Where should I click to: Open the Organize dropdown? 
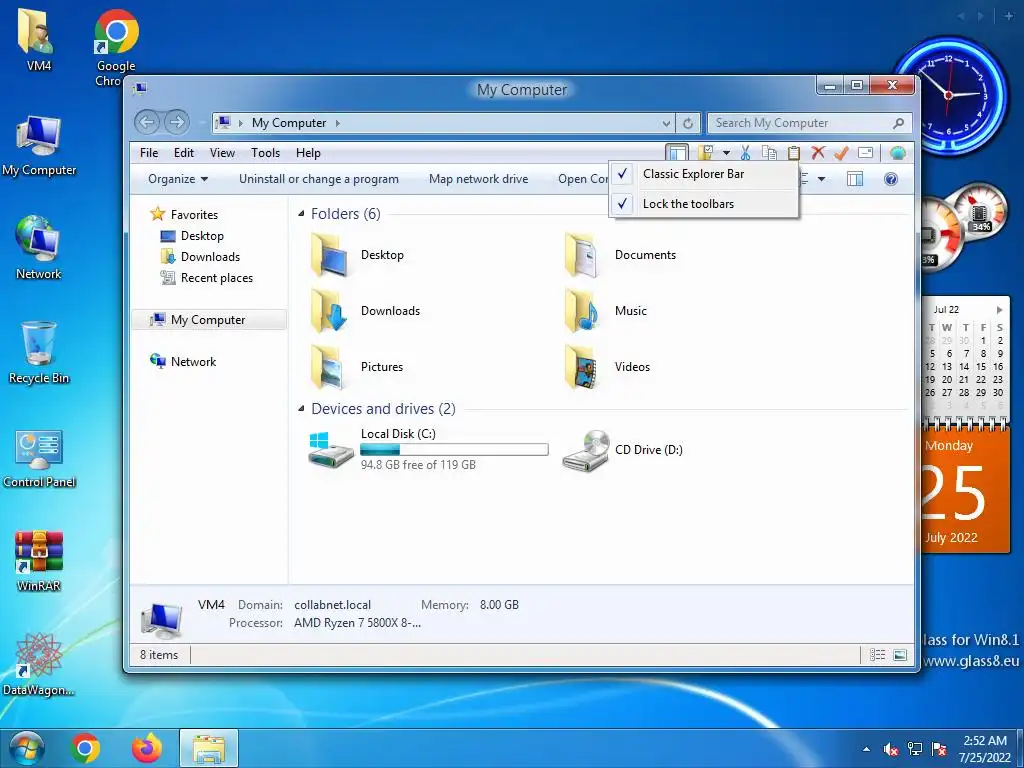[178, 179]
